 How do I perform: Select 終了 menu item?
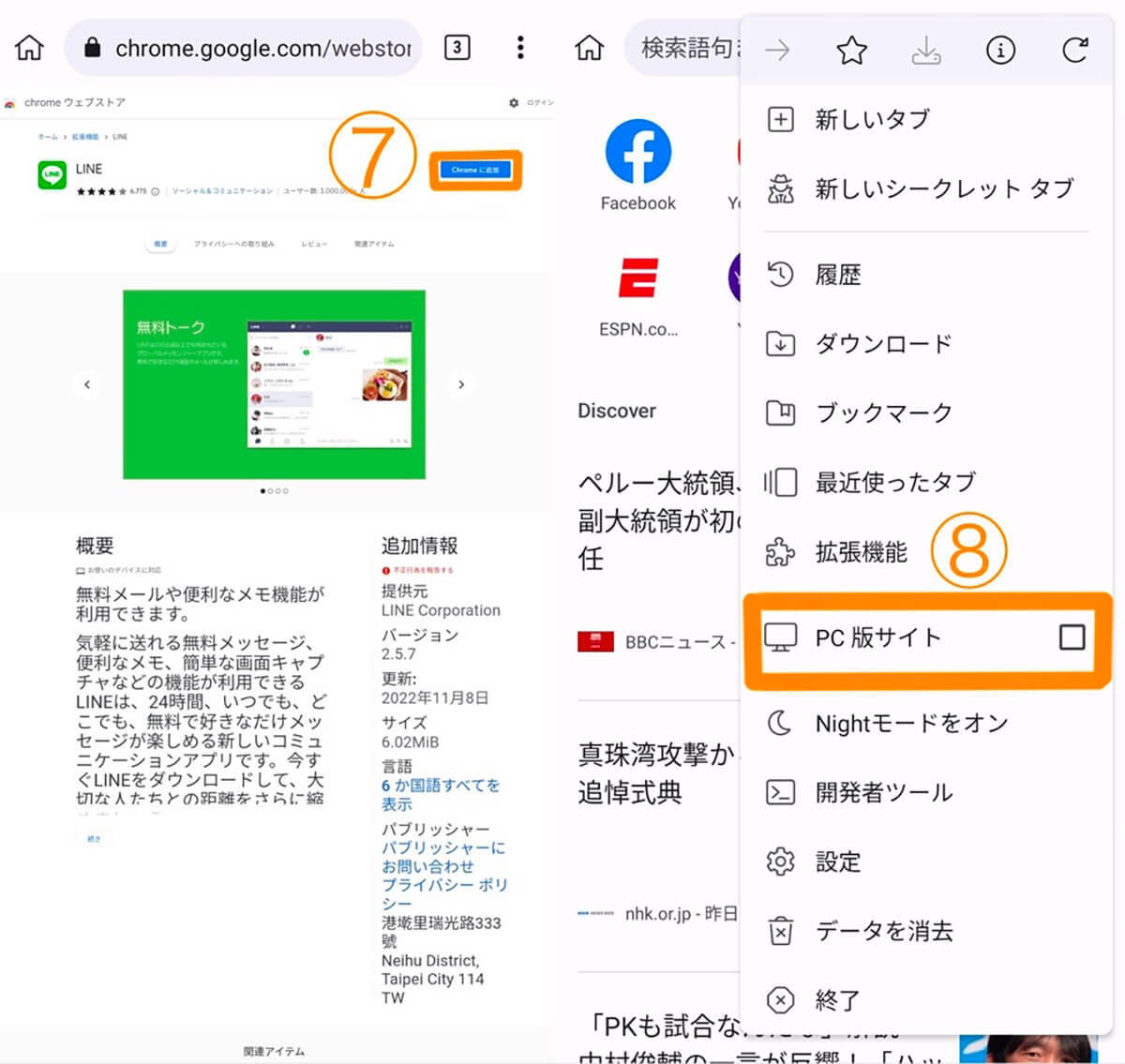click(926, 1000)
